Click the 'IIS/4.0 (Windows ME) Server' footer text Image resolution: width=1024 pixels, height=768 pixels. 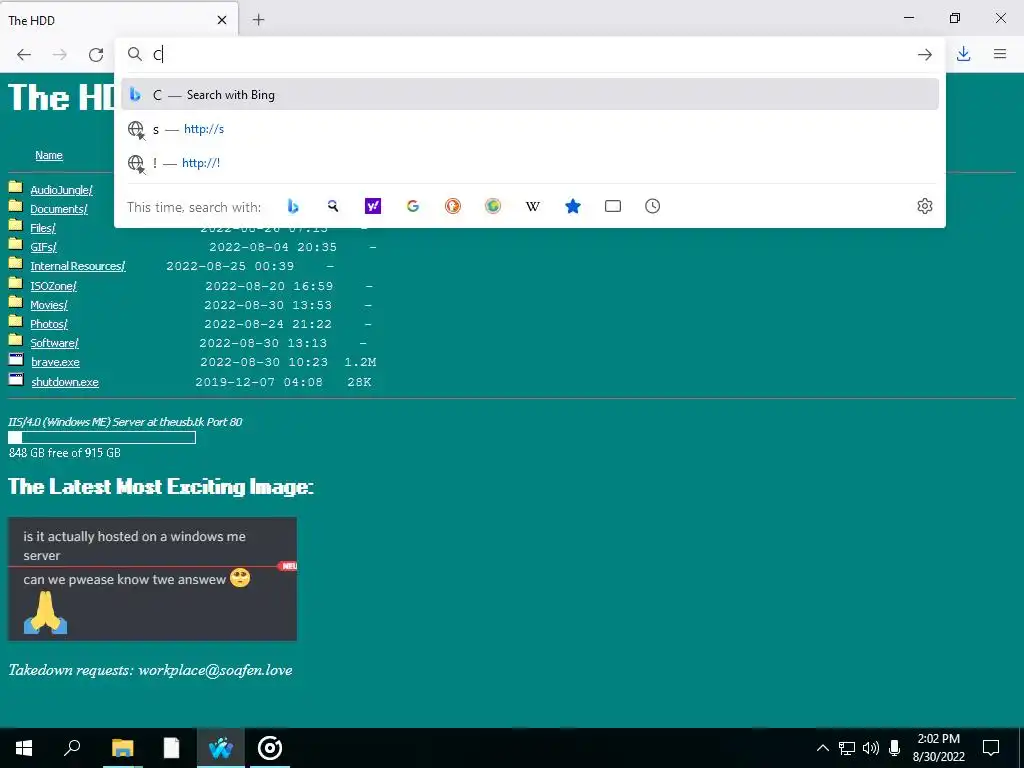125,422
